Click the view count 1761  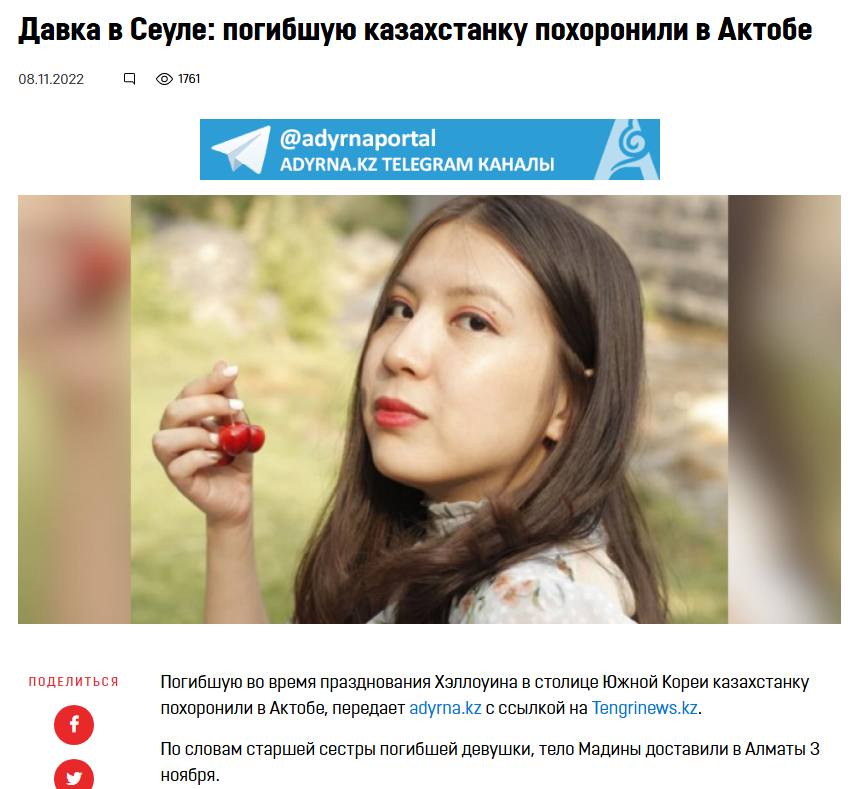pyautogui.click(x=189, y=79)
